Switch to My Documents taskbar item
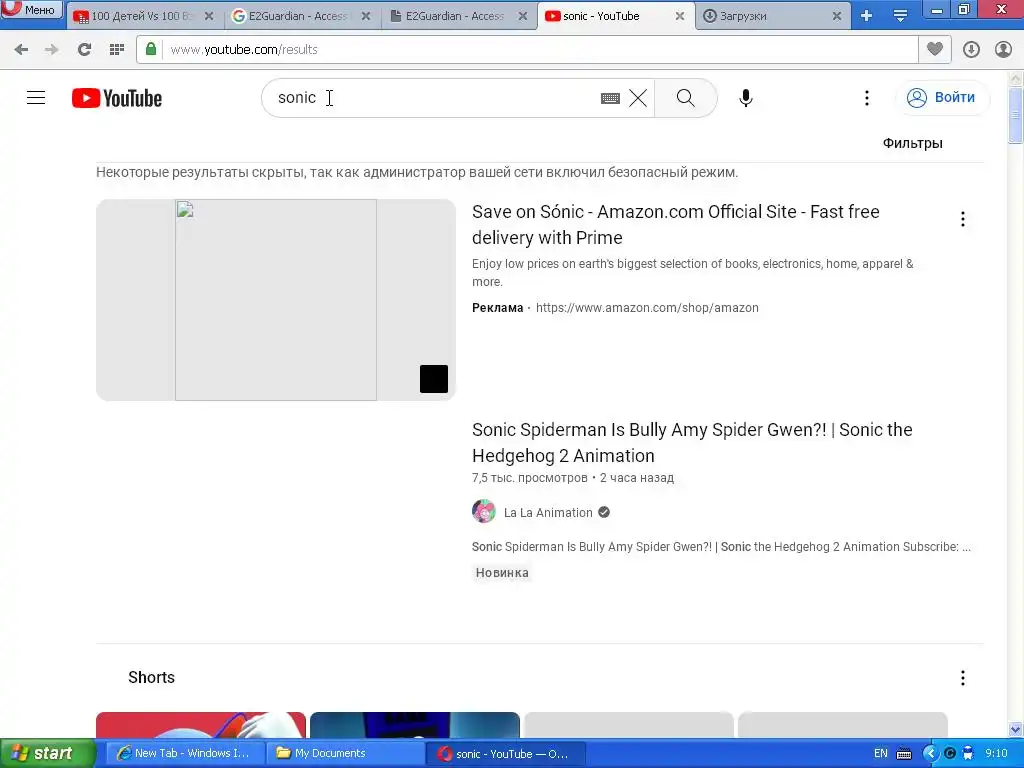Screen dimensions: 1024x768 344,754
